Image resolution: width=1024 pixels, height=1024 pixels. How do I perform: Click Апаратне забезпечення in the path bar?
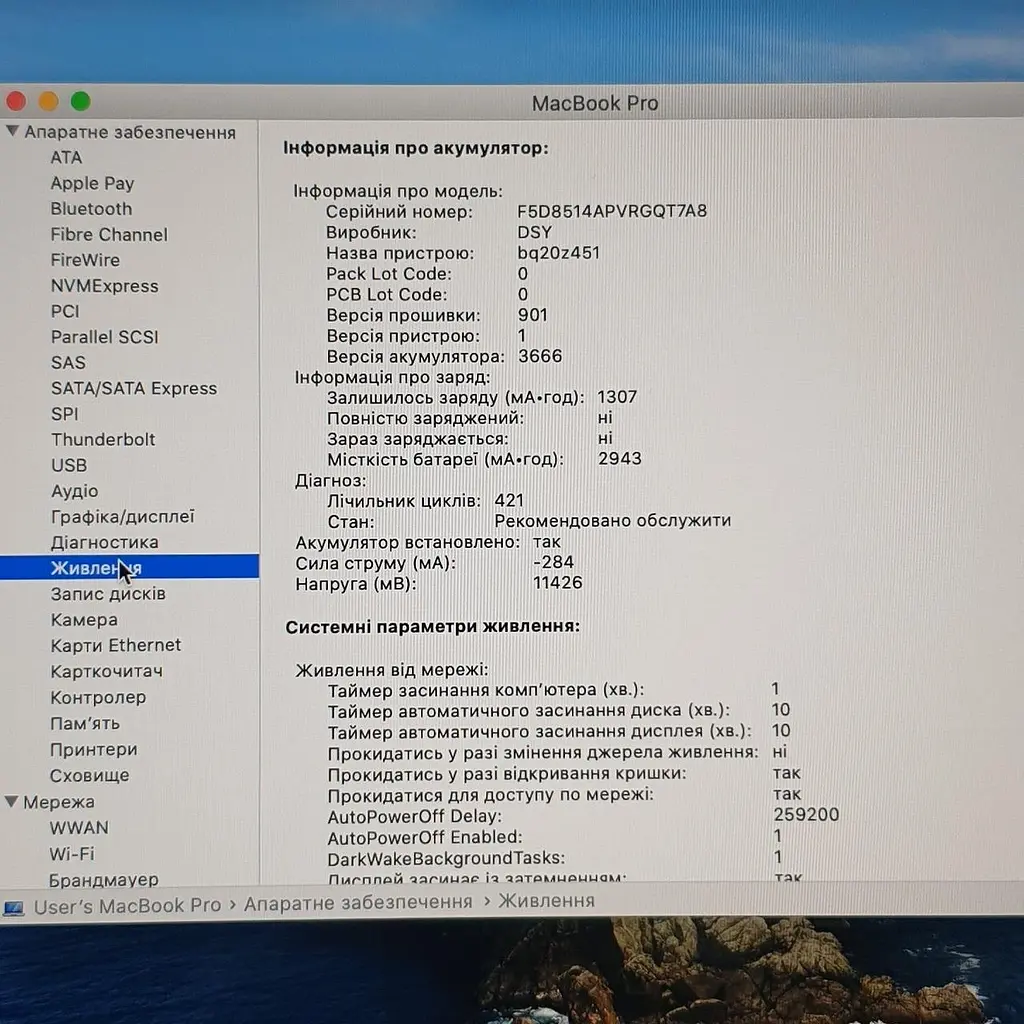coord(358,903)
